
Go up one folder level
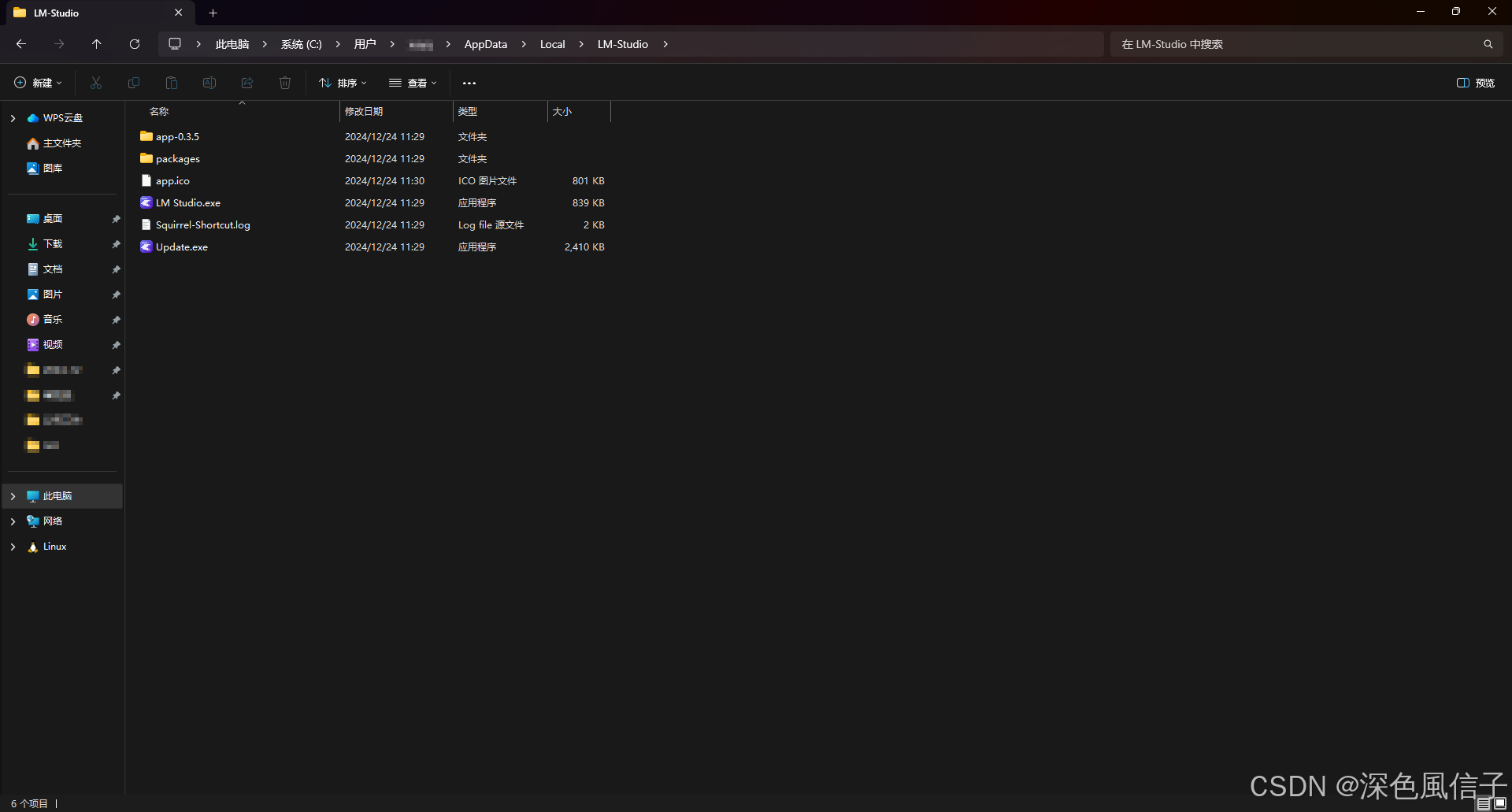click(x=97, y=44)
